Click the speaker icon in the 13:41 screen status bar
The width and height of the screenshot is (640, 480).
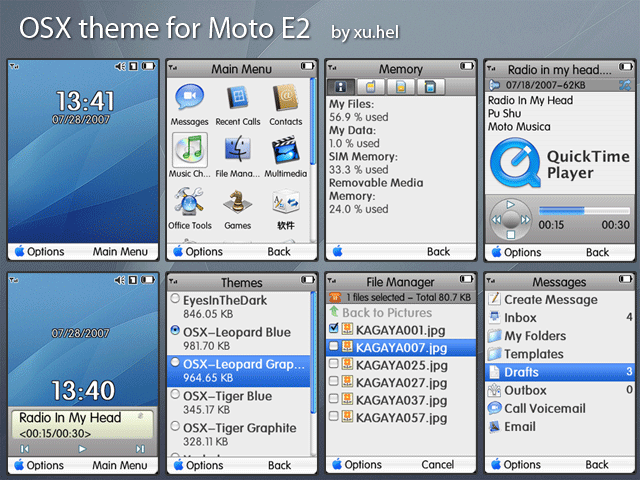(120, 66)
